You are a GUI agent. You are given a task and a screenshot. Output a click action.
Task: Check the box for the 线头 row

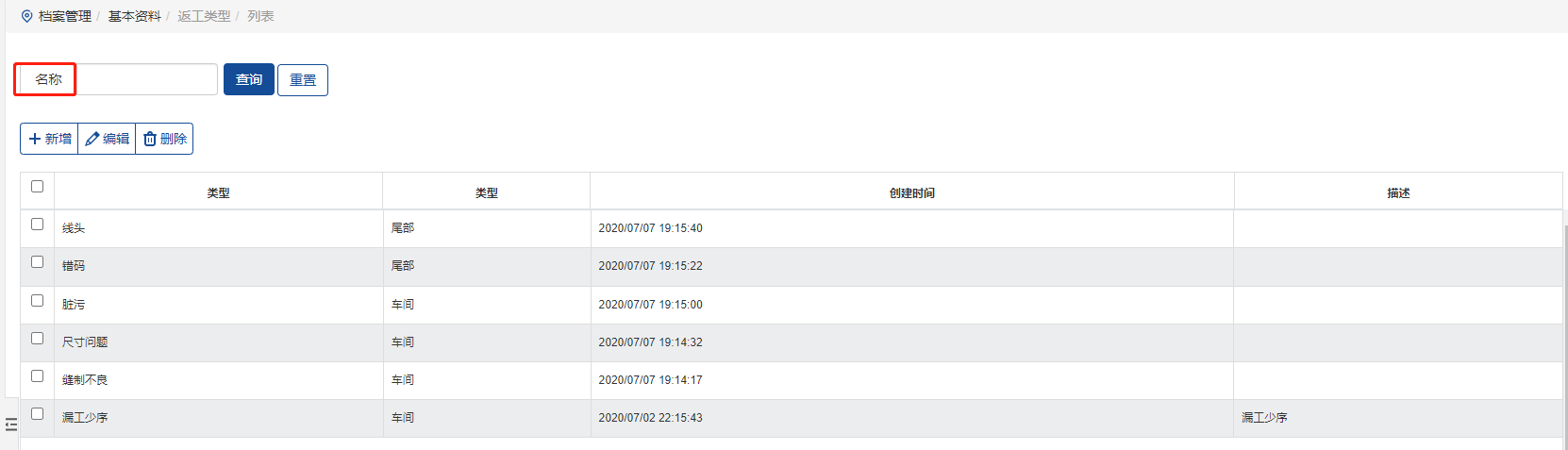coord(38,225)
